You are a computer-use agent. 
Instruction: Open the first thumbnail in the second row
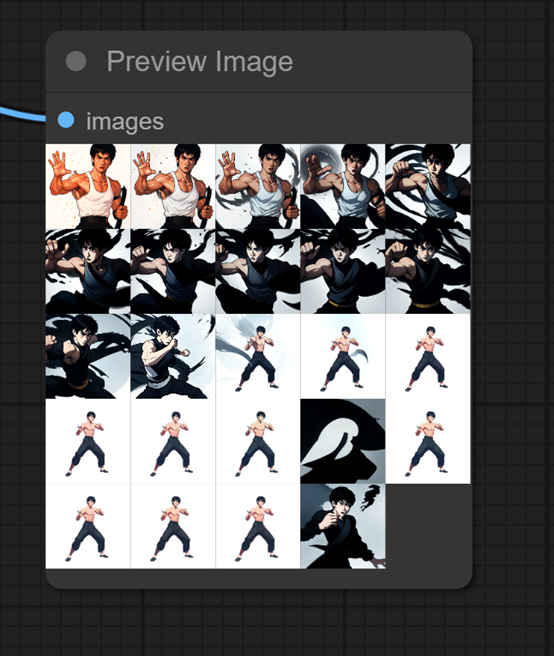(x=88, y=271)
